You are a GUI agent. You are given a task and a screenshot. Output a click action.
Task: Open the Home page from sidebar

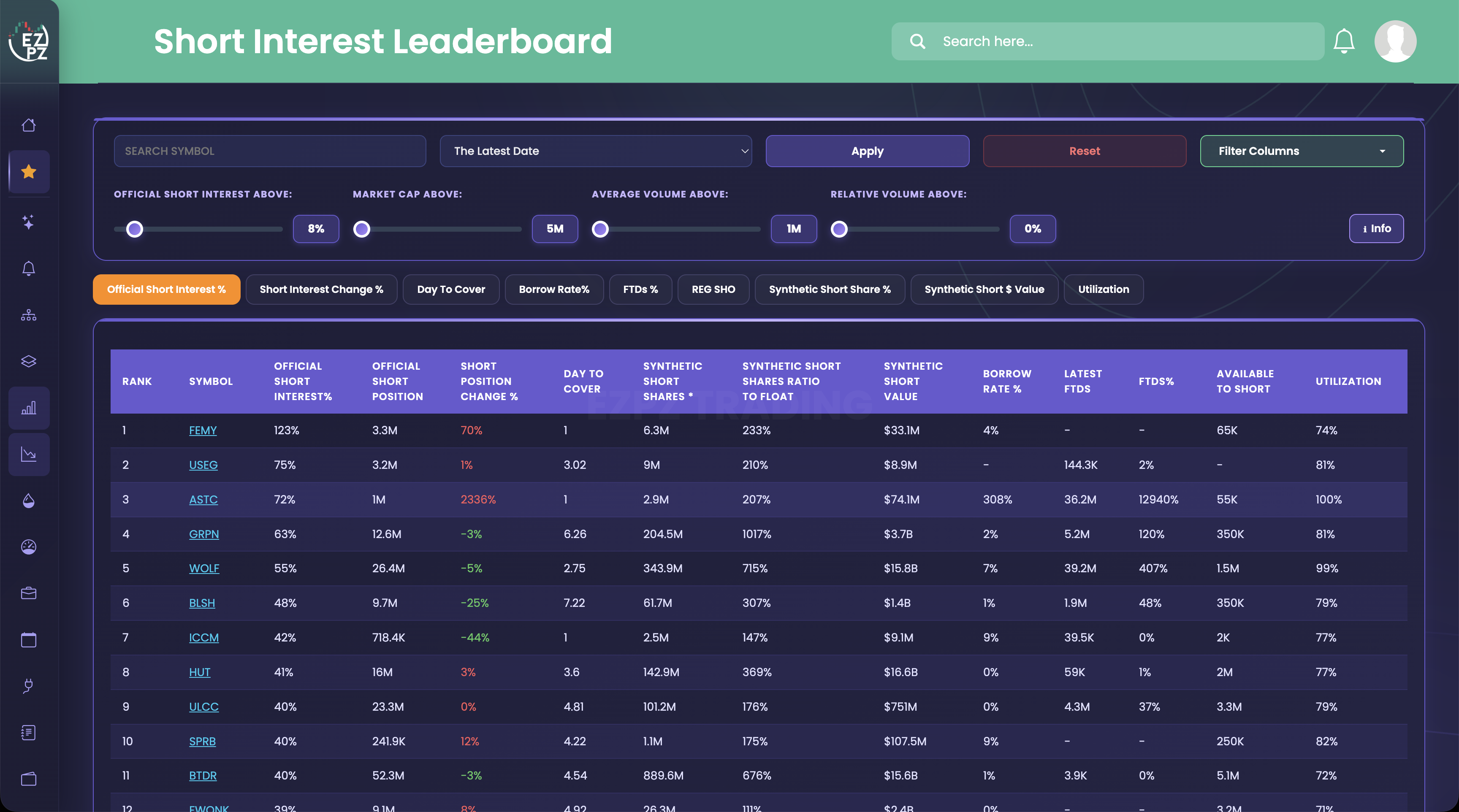[x=28, y=125]
